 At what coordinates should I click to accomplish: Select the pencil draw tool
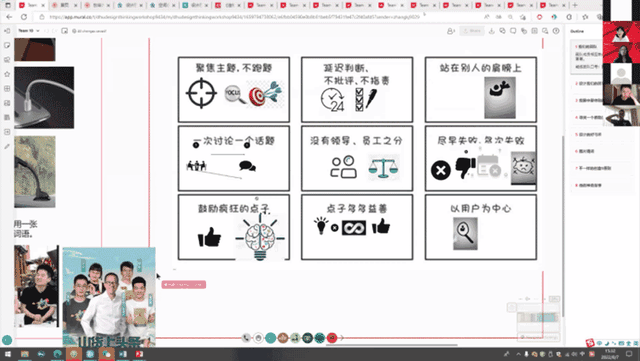click(x=7, y=146)
